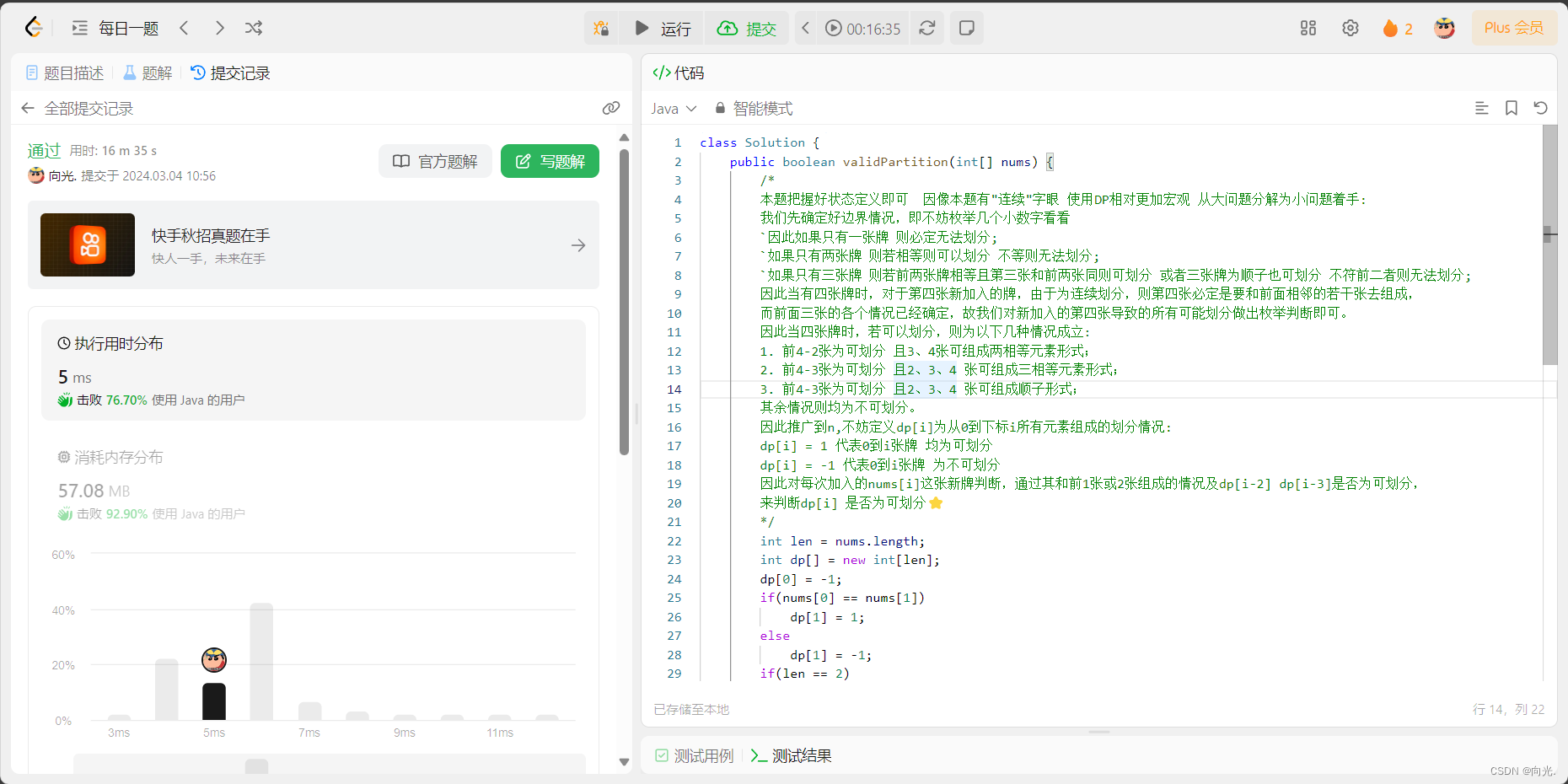Go to the previous problem arrow
This screenshot has height=784, width=1568.
pyautogui.click(x=184, y=28)
